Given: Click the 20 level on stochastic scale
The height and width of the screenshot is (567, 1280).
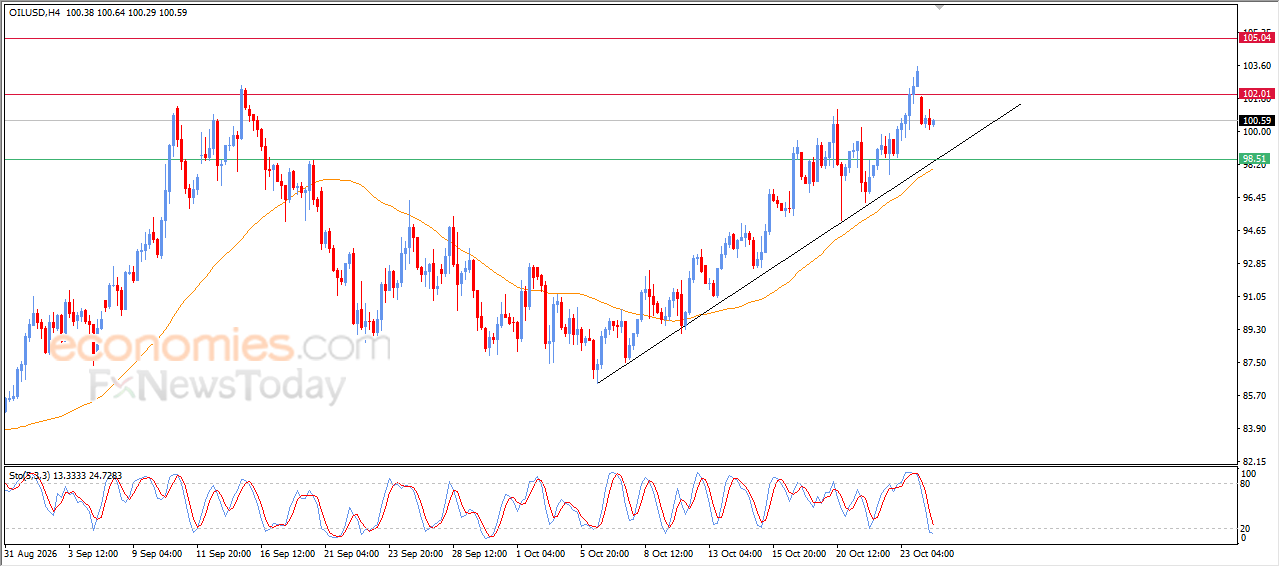Looking at the screenshot, I should (x=1246, y=528).
